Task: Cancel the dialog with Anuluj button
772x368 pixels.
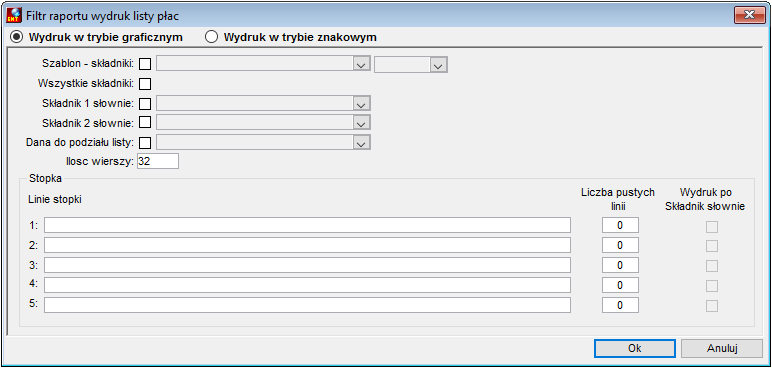Action: pos(722,348)
